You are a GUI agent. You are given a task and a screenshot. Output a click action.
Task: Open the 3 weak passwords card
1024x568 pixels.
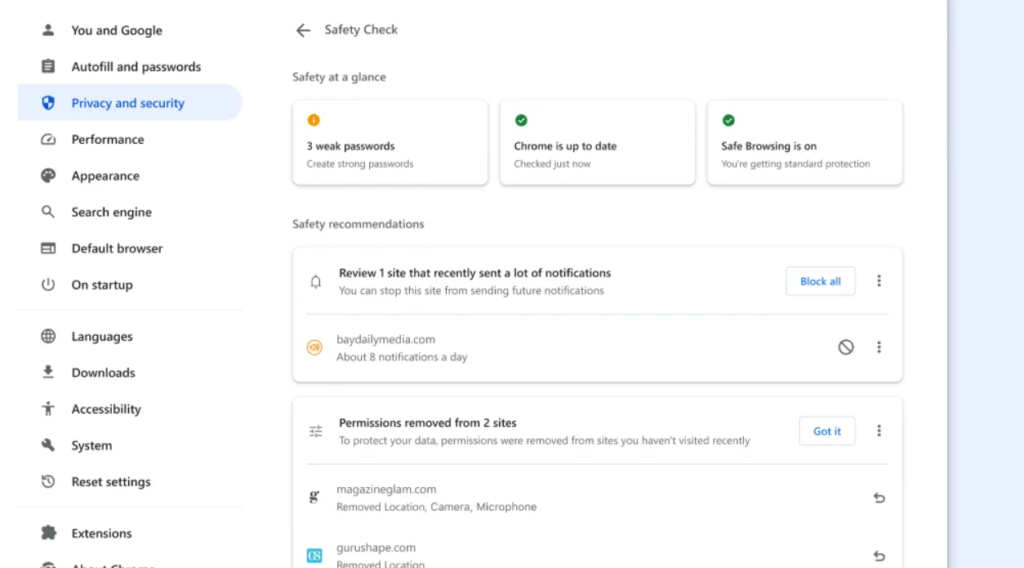[x=390, y=142]
